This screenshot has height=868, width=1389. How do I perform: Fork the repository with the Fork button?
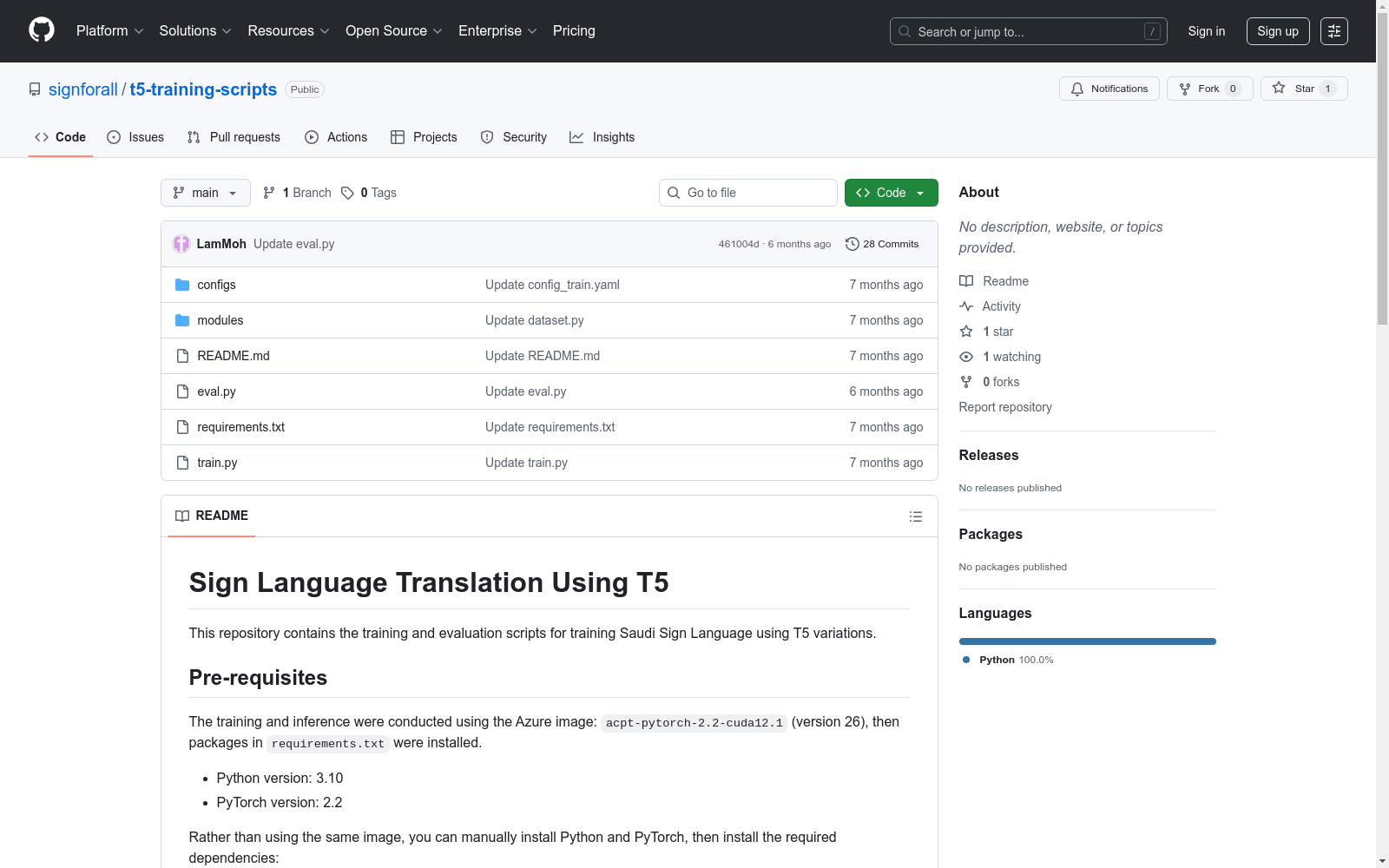(1210, 89)
